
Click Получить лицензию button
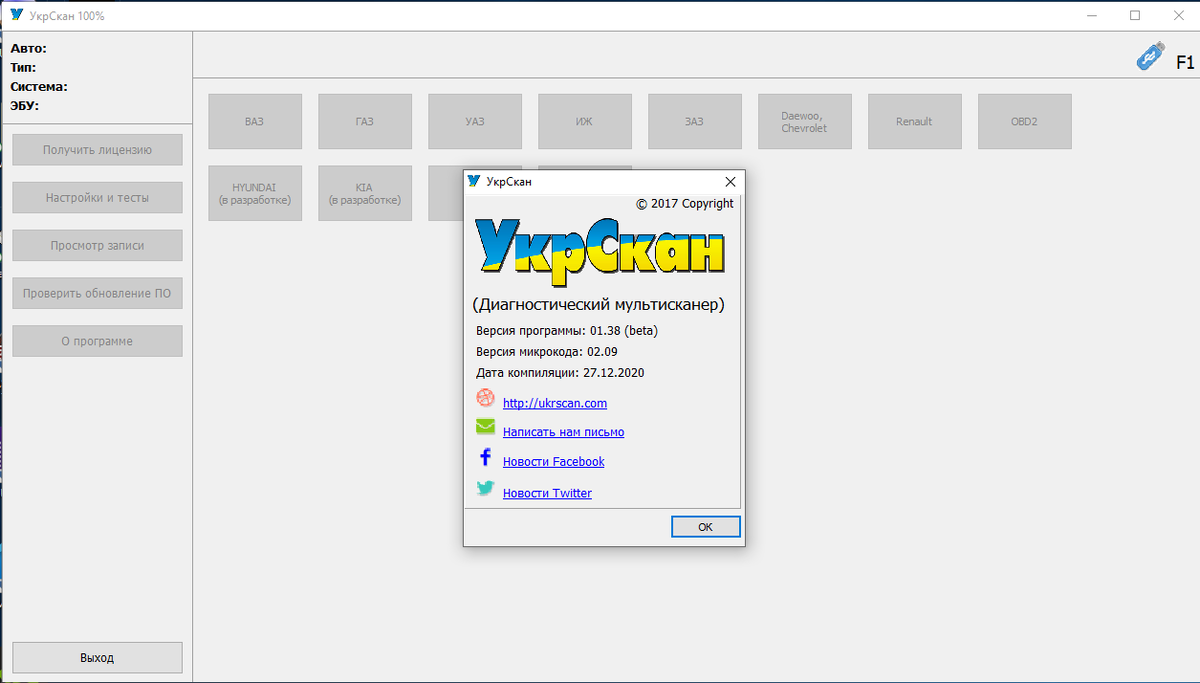(x=97, y=150)
